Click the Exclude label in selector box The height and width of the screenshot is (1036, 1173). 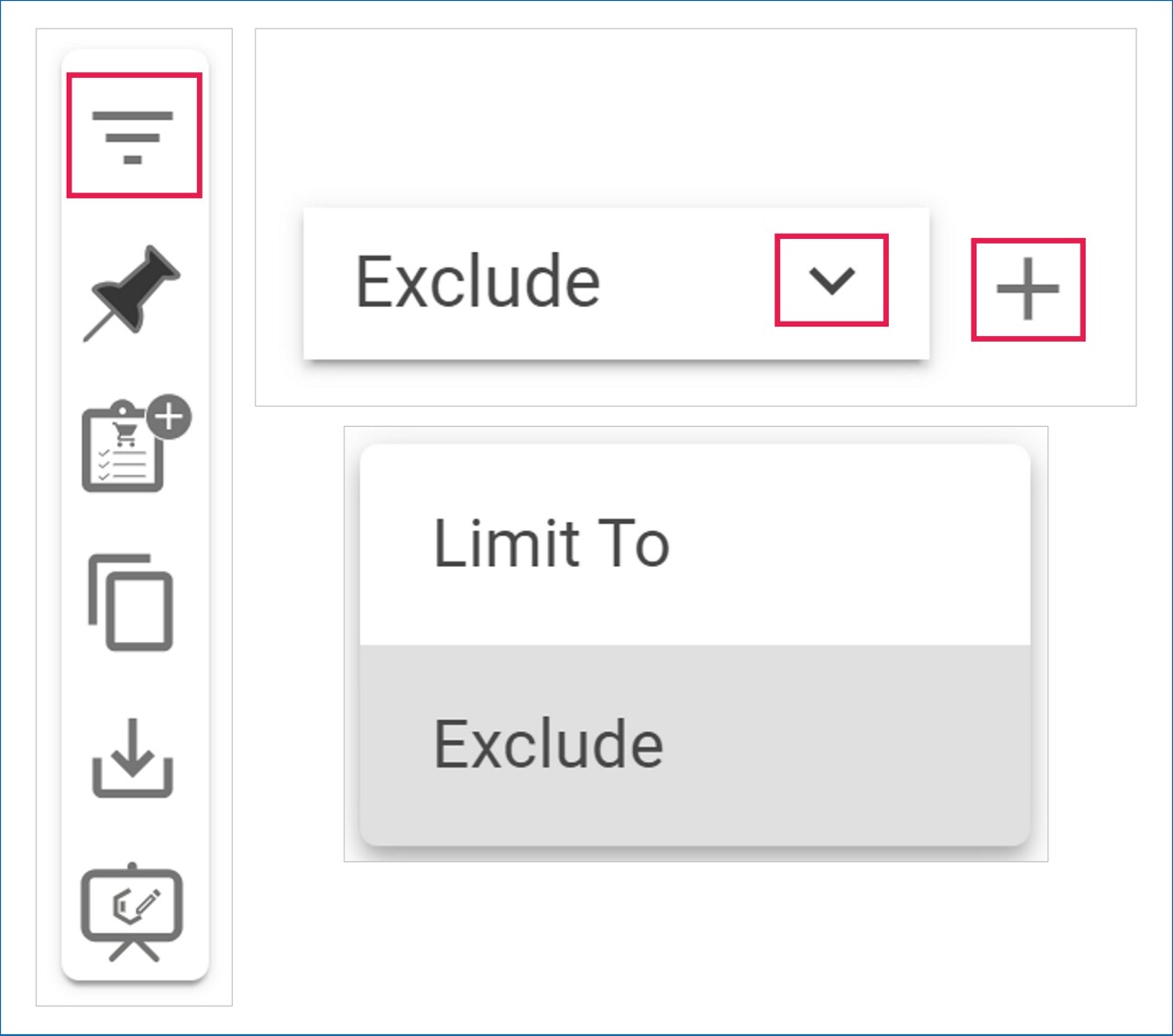click(x=477, y=282)
